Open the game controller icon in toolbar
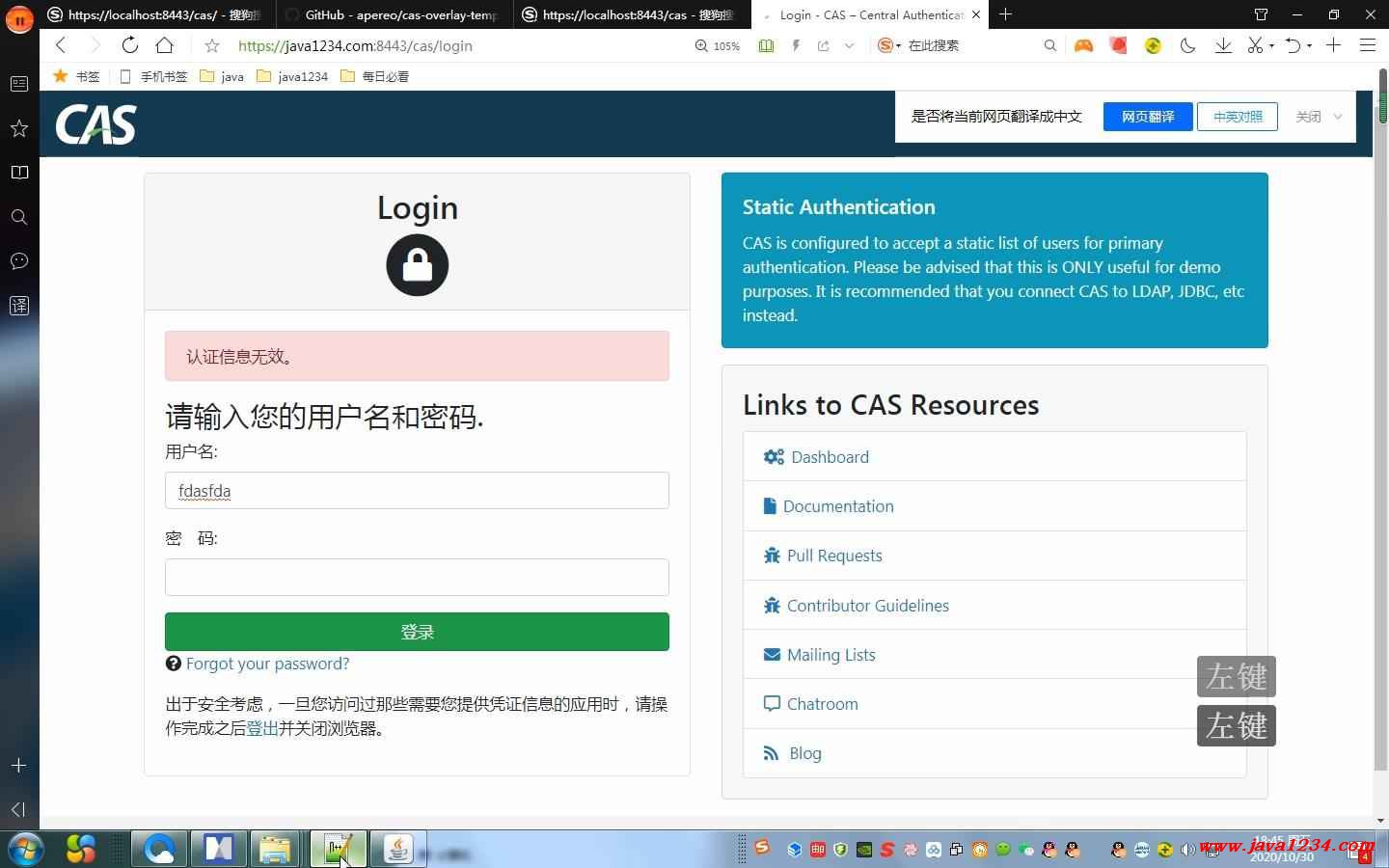The image size is (1389, 868). click(1083, 45)
